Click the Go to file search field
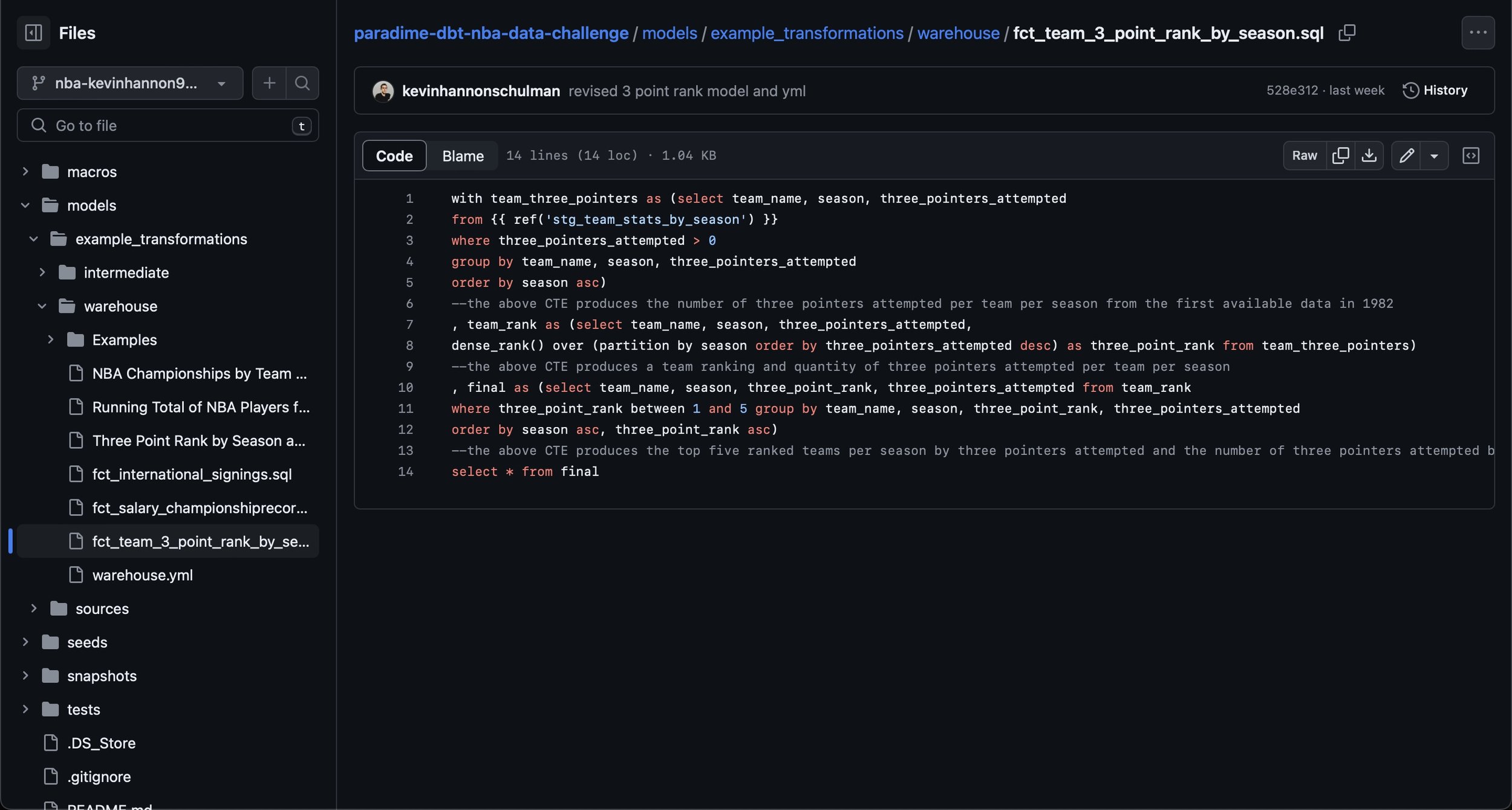This screenshot has height=810, width=1512. pos(168,125)
